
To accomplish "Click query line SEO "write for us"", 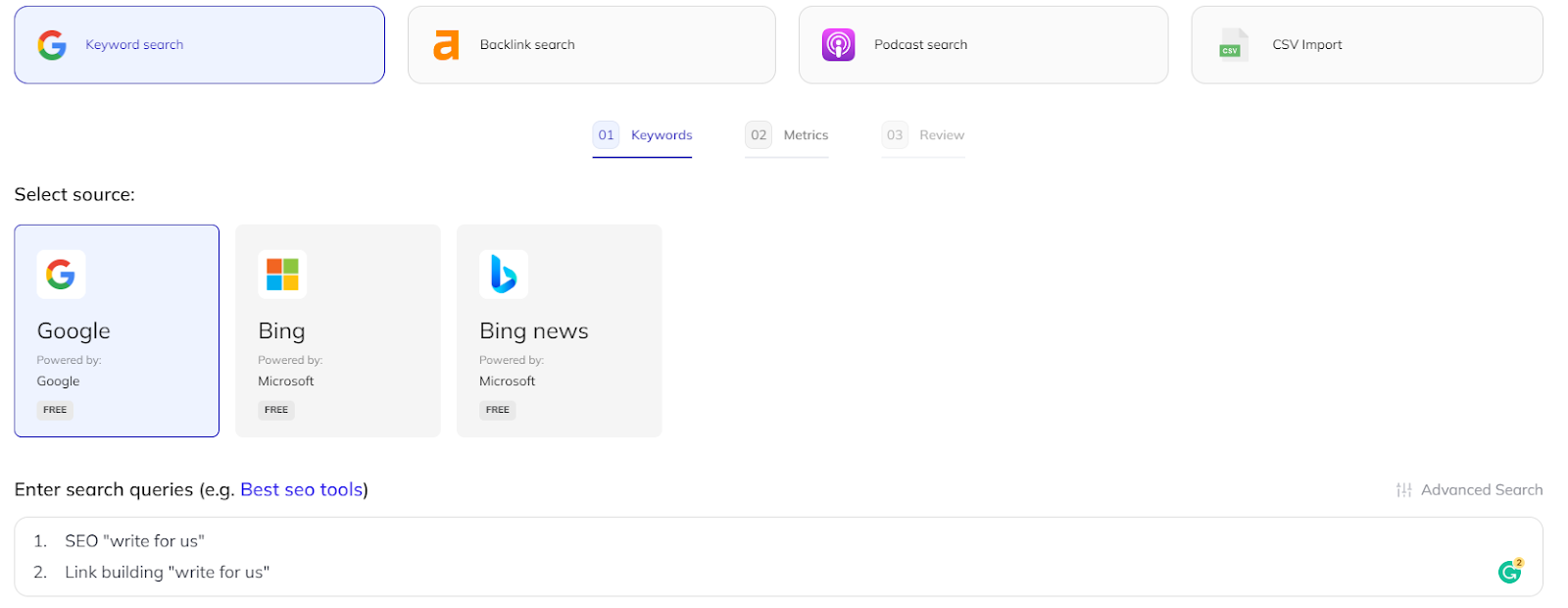I will coord(134,541).
